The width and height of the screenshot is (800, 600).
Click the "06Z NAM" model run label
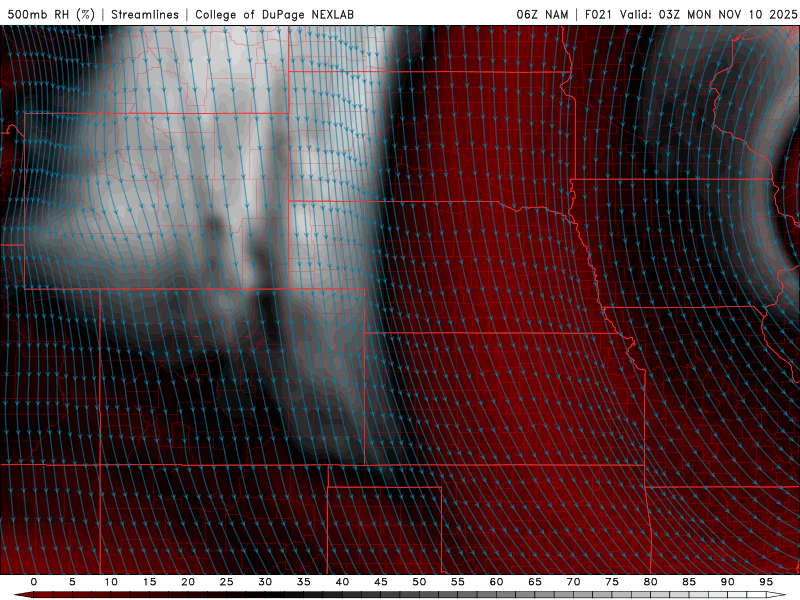point(542,14)
